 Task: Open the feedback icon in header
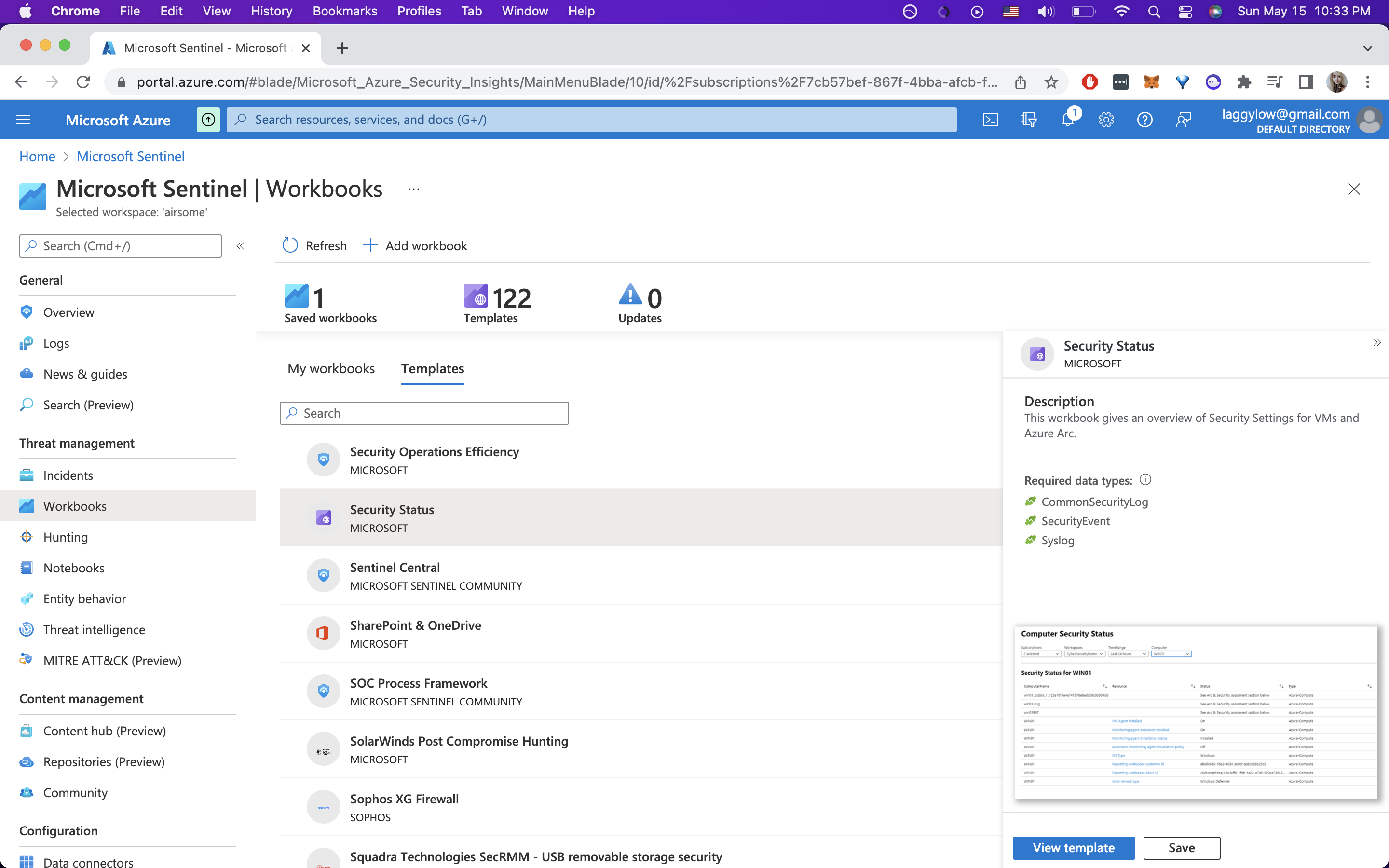pos(1183,120)
